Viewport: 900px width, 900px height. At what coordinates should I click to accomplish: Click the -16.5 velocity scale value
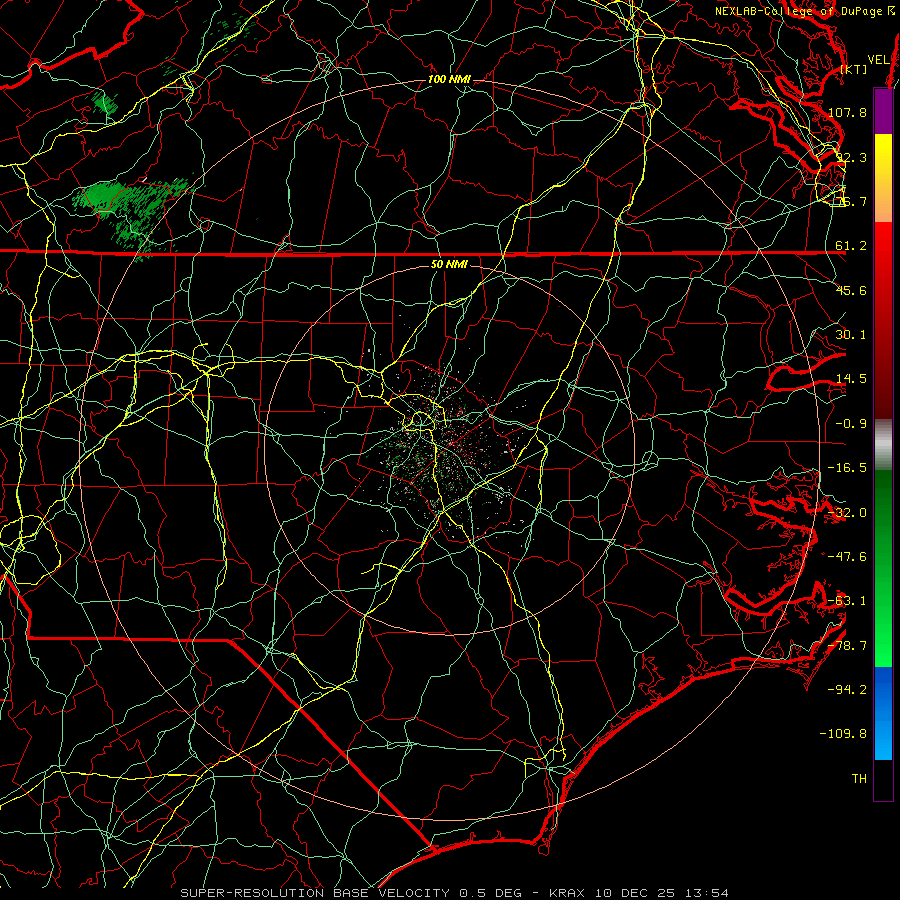click(848, 468)
